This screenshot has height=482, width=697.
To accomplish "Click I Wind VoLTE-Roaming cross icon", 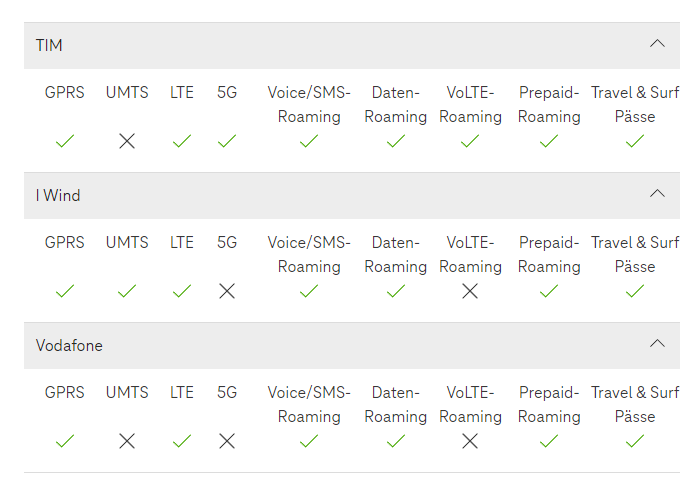I will pos(470,291).
